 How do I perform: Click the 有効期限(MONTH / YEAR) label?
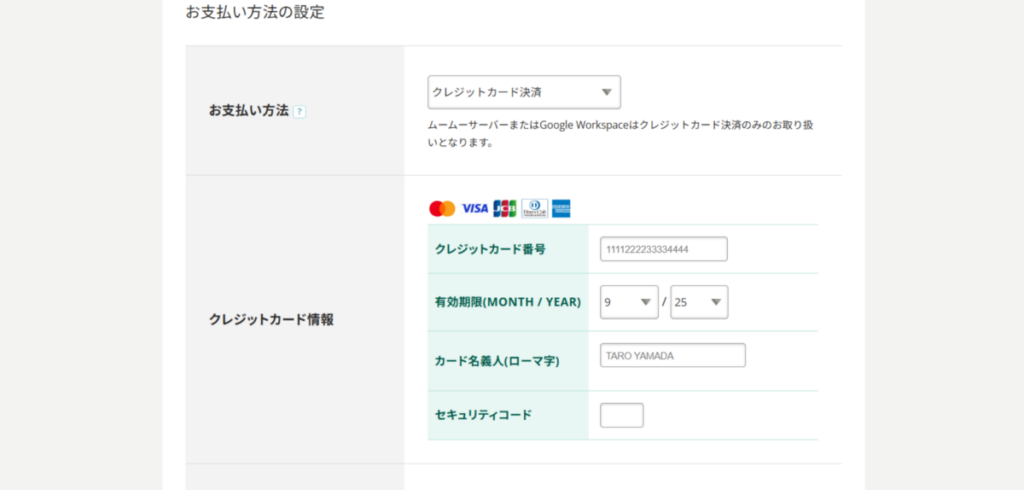507,302
